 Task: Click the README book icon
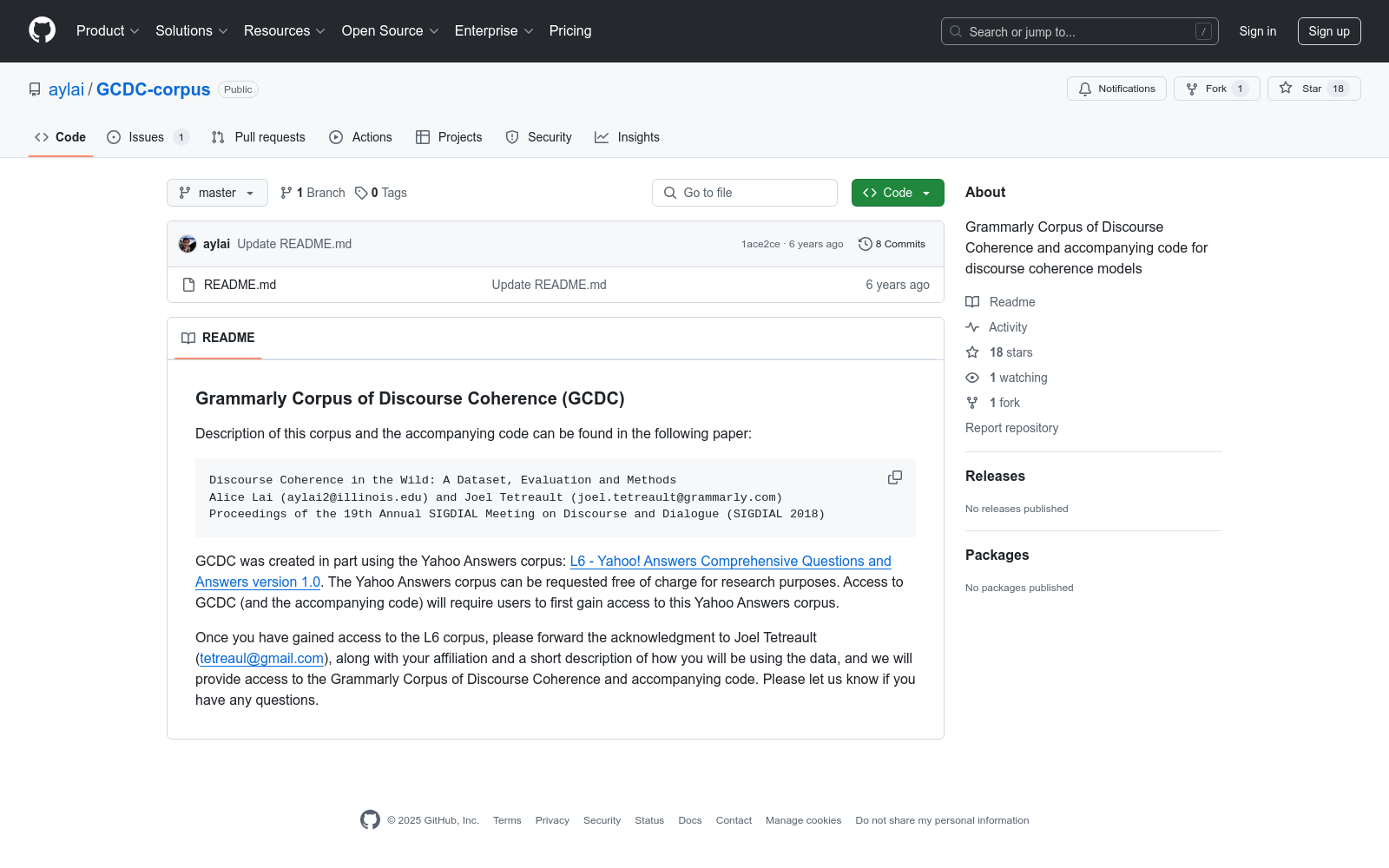pos(188,338)
